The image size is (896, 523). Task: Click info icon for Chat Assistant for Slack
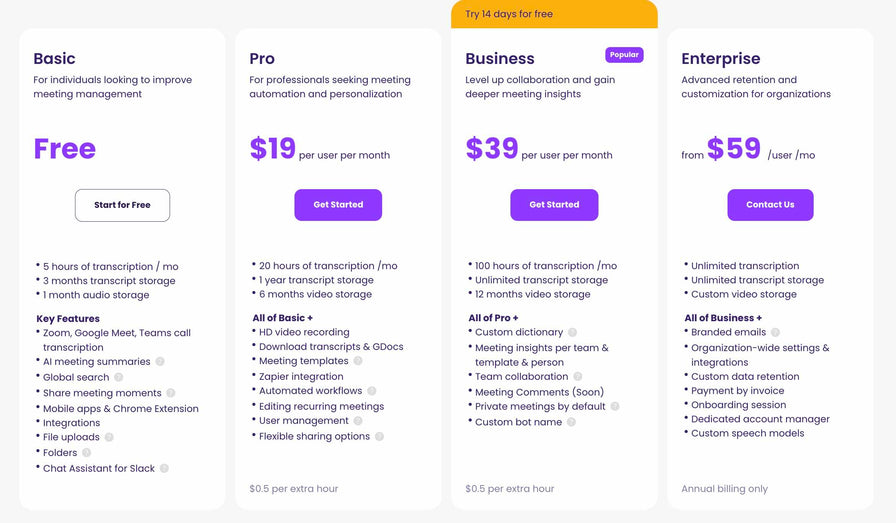tap(164, 468)
